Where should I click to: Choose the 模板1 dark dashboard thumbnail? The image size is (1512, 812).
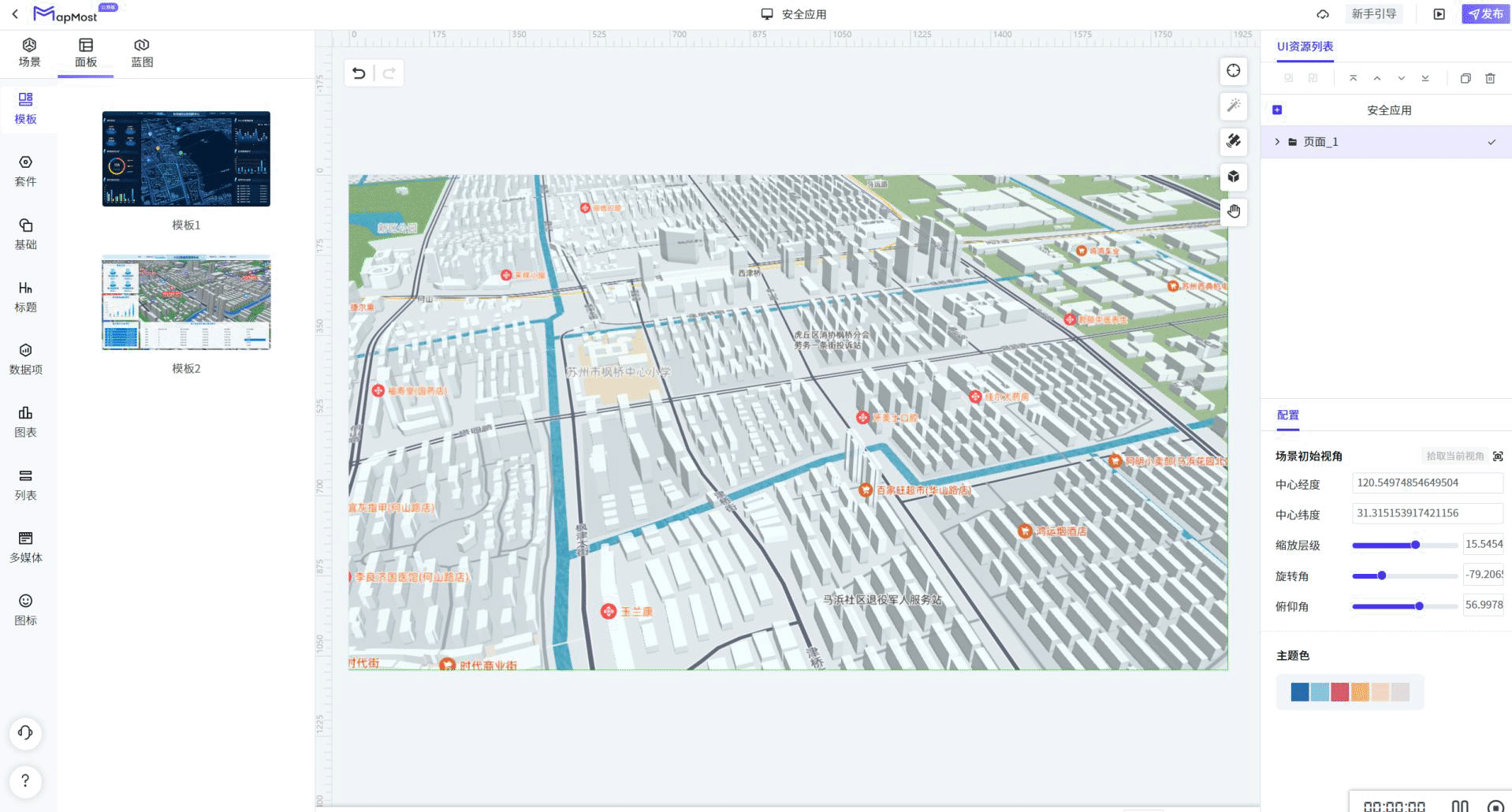pyautogui.click(x=186, y=158)
